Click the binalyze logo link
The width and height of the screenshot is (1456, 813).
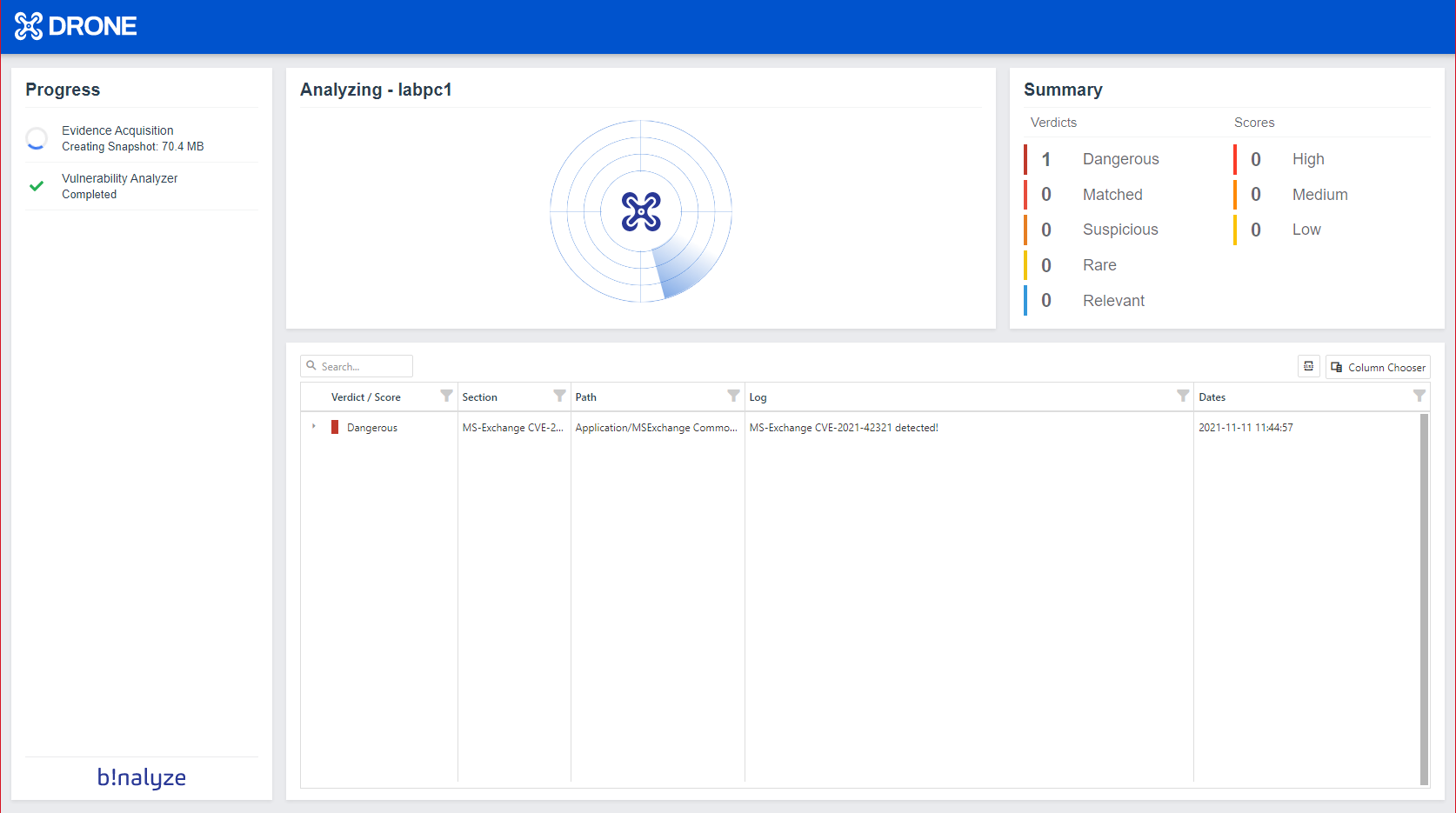[142, 777]
